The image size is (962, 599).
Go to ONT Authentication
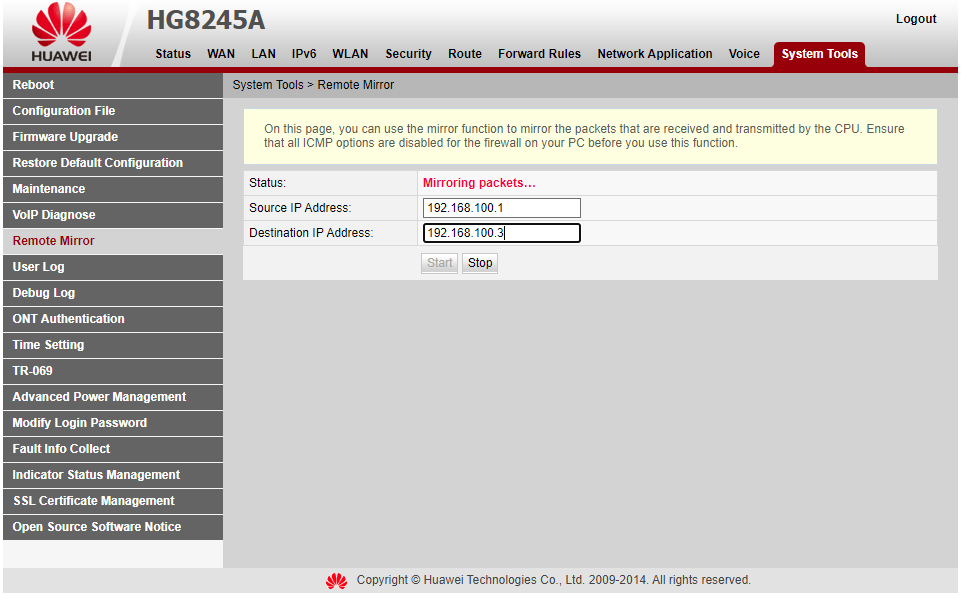pos(113,319)
